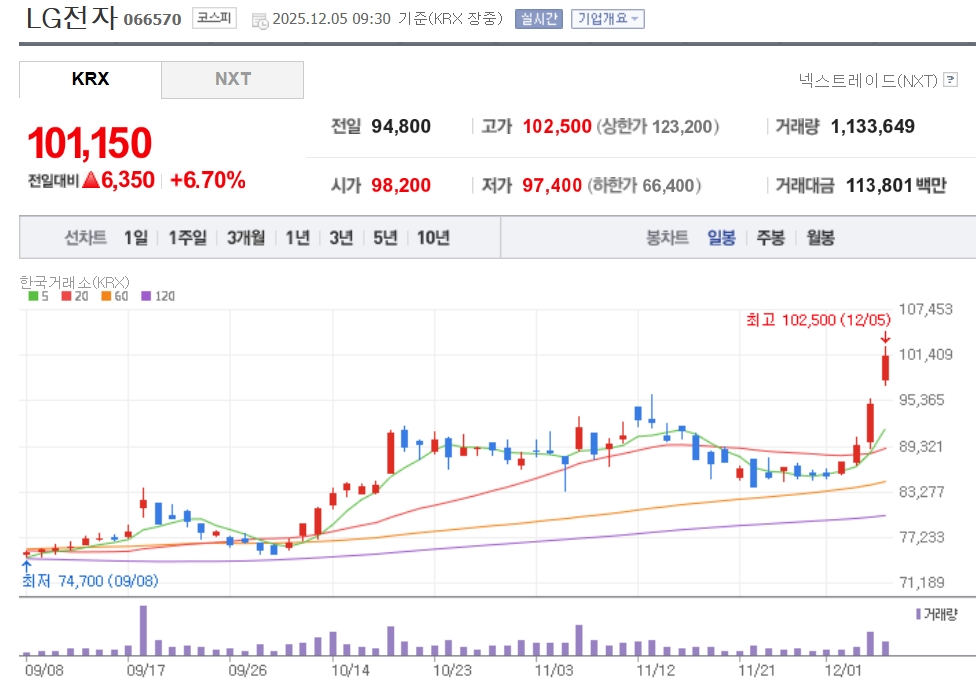The image size is (976, 700).
Task: Click the 최고 102,500 (12/05) chart label
Action: click(x=819, y=320)
